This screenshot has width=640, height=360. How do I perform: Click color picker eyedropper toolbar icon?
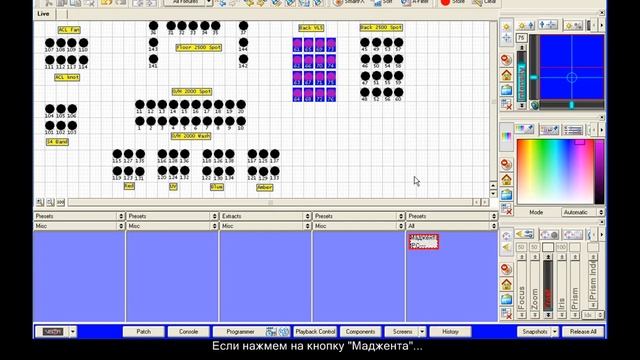(x=524, y=130)
